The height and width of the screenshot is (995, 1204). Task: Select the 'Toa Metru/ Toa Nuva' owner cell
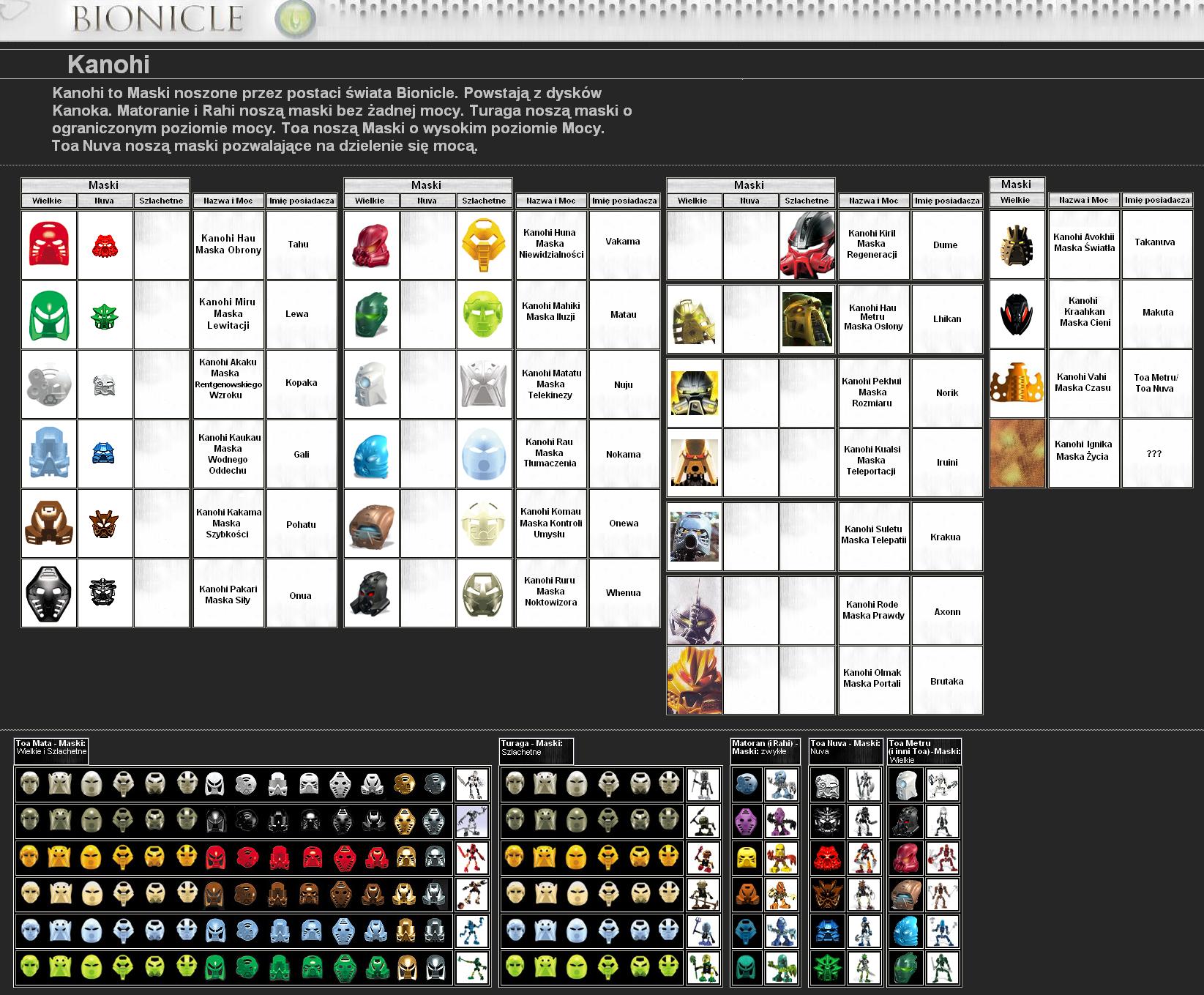pos(1156,383)
